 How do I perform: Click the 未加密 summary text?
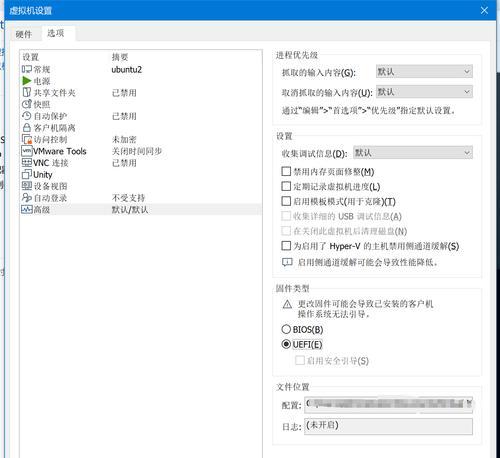coord(124,139)
